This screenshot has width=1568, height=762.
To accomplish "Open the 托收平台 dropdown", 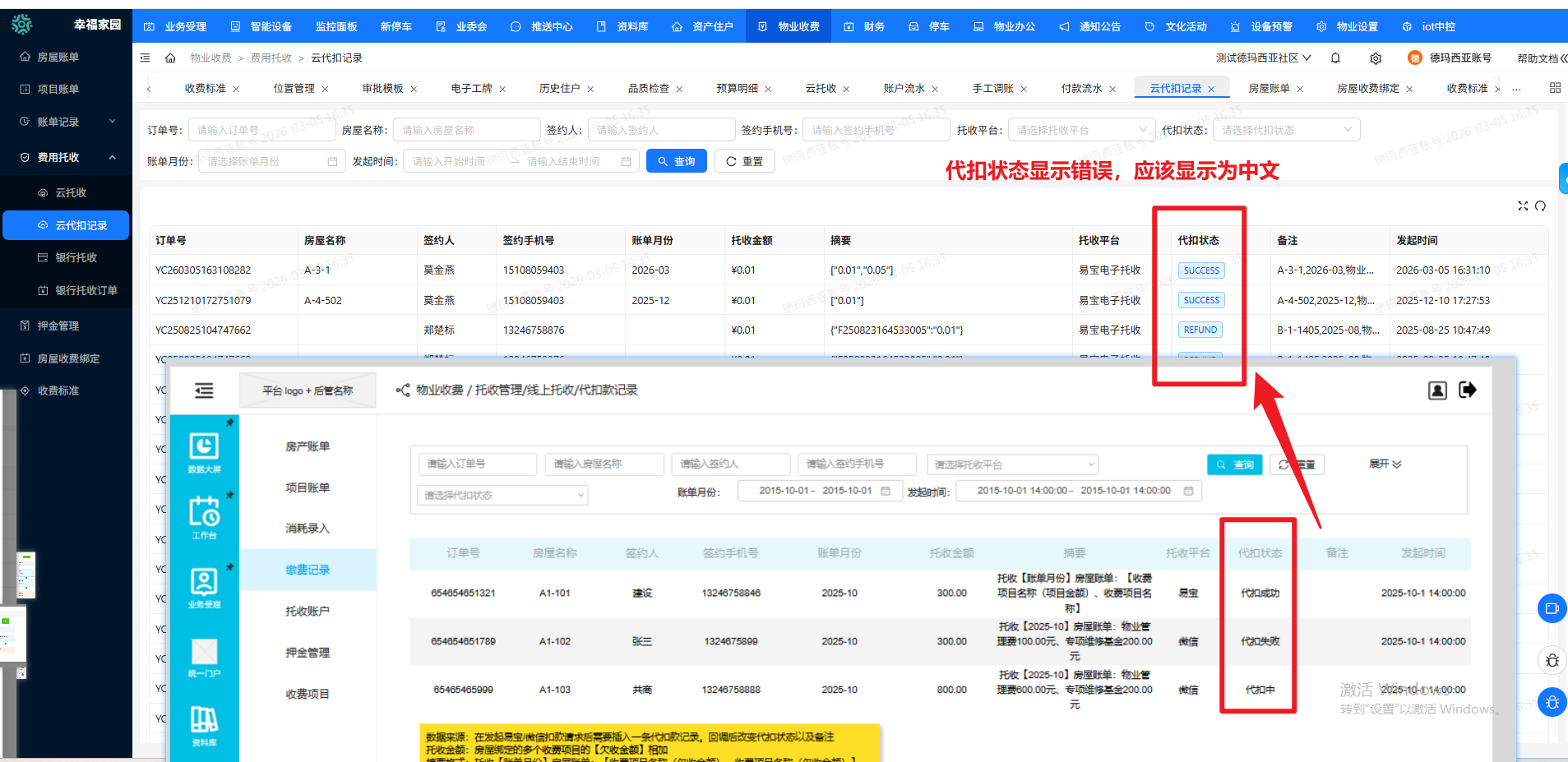I will click(x=1081, y=129).
